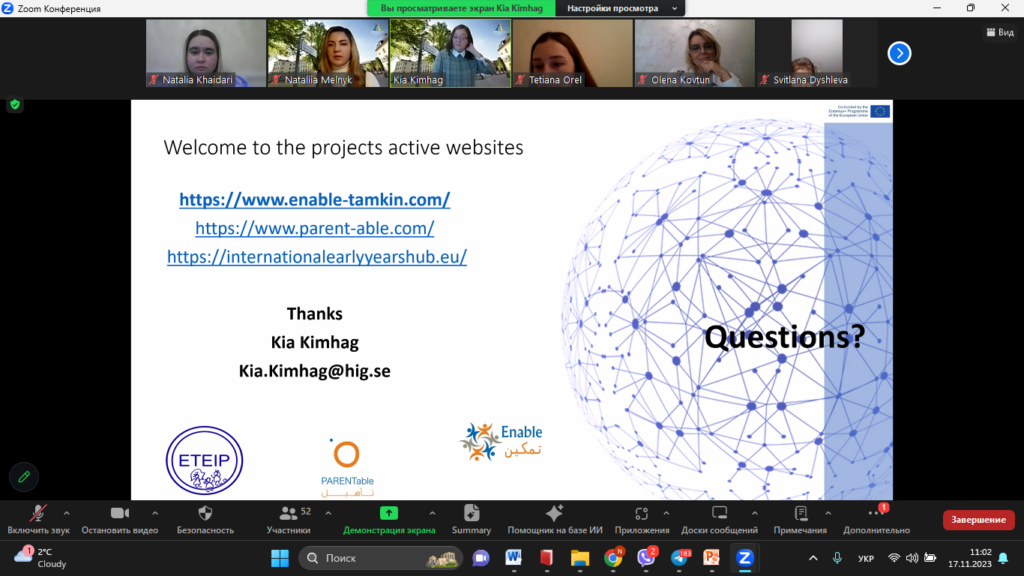Click the green annotation pencil icon

click(x=24, y=477)
